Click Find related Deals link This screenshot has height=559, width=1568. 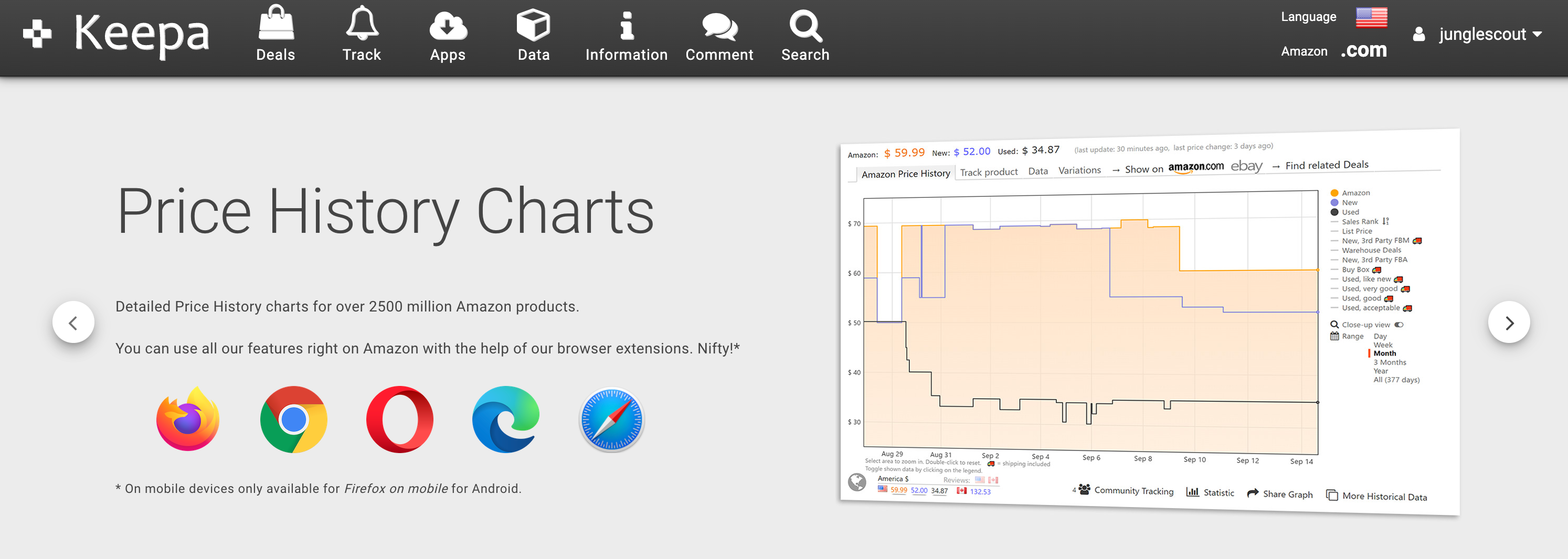click(x=1327, y=165)
